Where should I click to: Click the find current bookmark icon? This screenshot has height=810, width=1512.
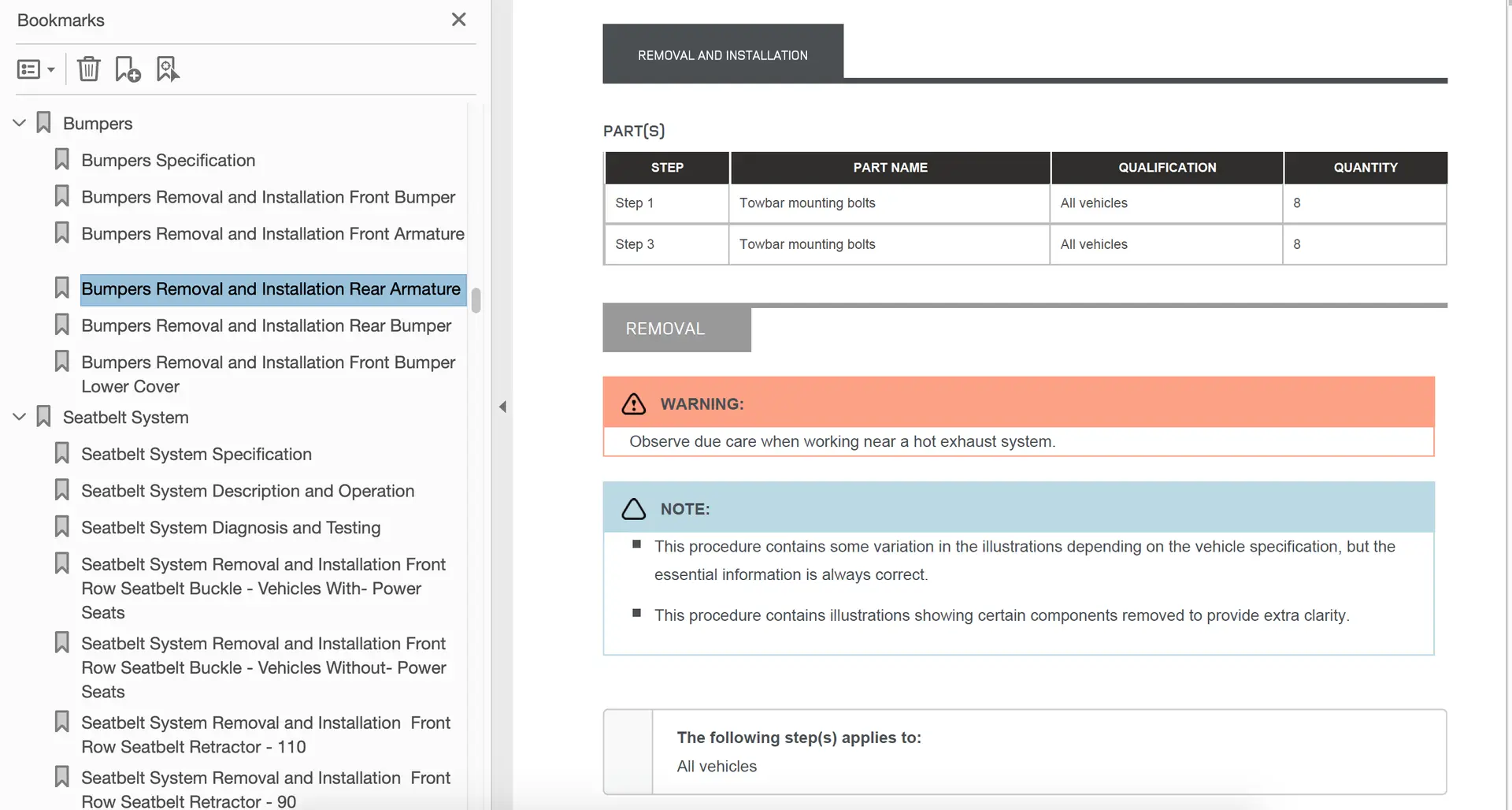[x=168, y=69]
